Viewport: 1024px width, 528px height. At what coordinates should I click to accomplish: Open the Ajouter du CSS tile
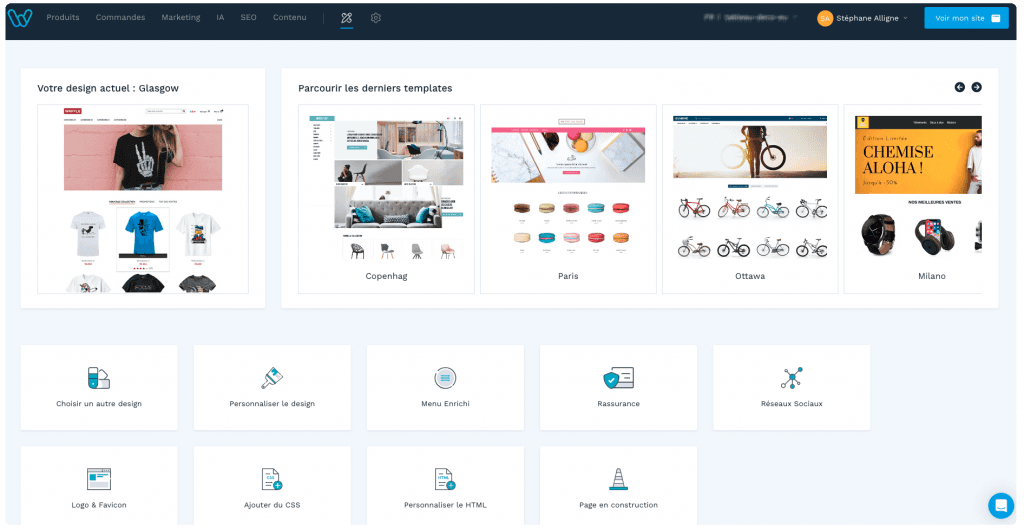point(272,486)
